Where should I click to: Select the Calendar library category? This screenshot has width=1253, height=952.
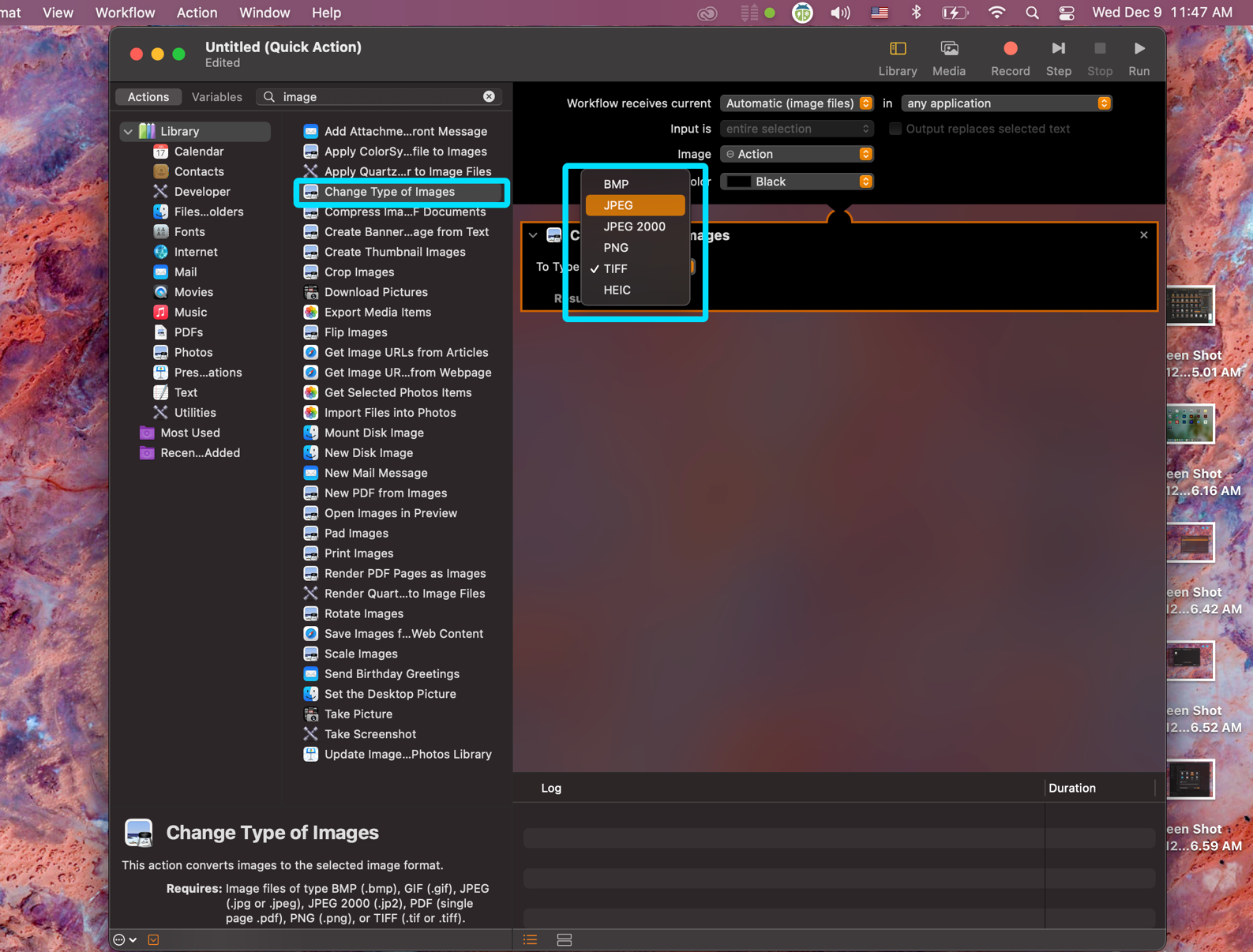pos(198,151)
